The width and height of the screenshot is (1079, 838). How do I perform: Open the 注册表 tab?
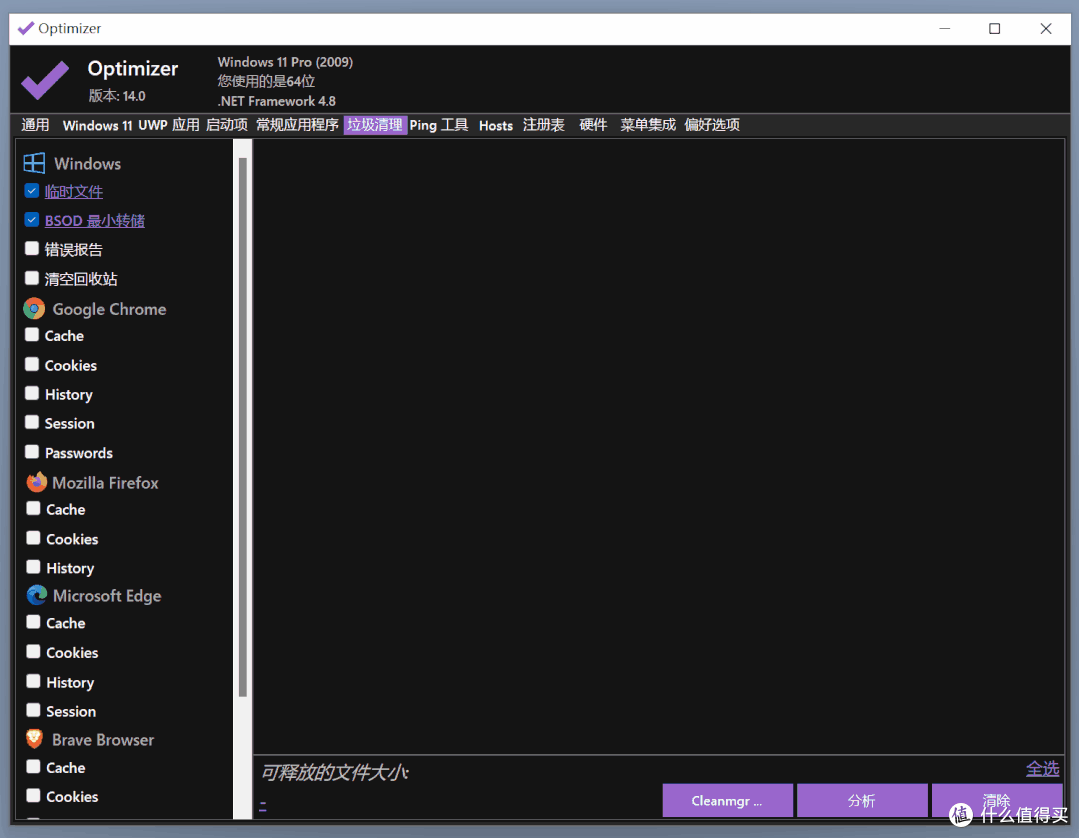pyautogui.click(x=544, y=125)
